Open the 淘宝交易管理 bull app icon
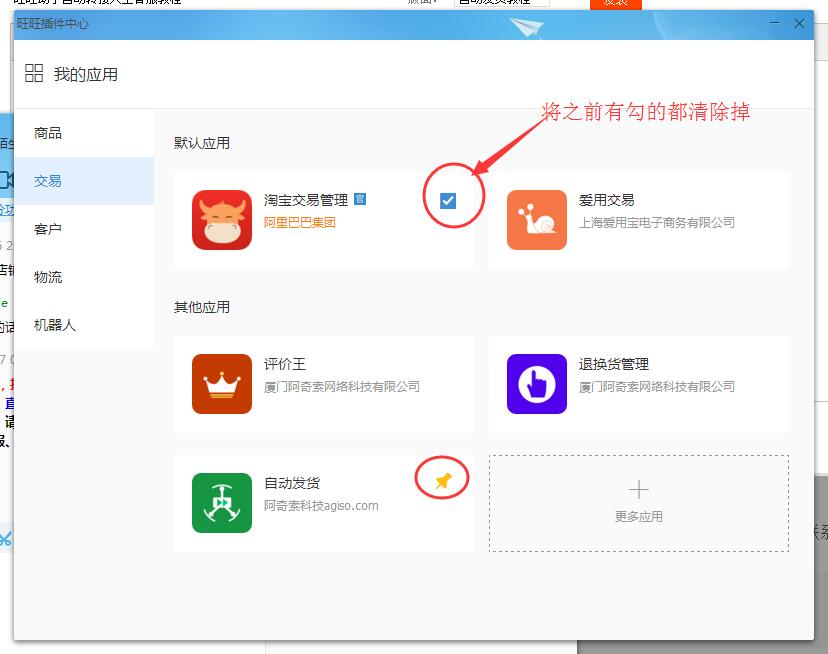The image size is (828, 654). point(222,220)
